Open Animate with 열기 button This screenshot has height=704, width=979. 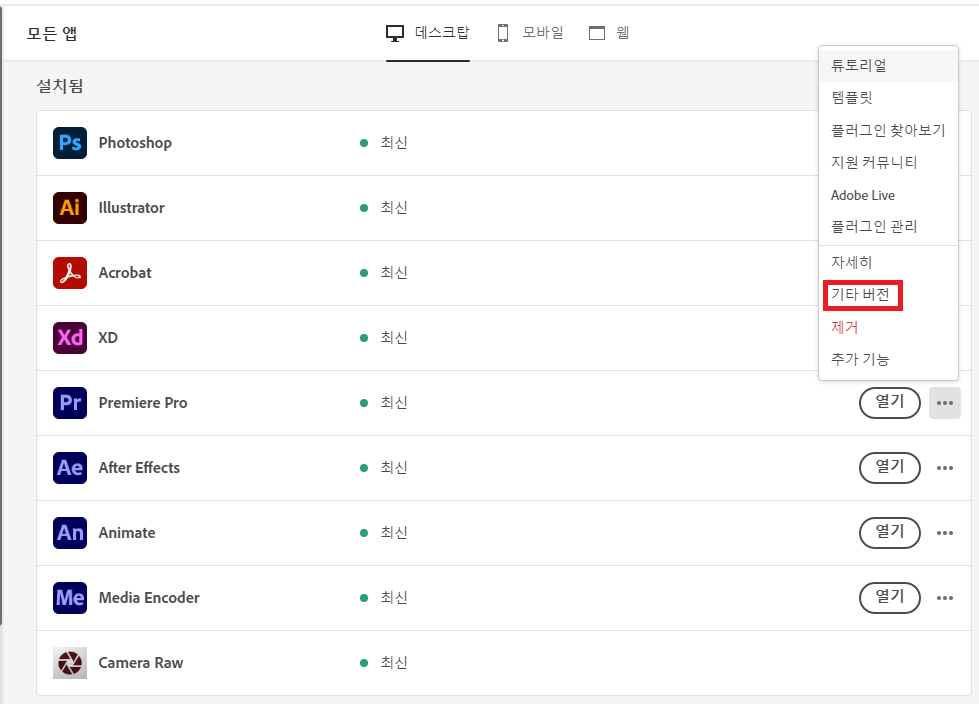pos(890,532)
